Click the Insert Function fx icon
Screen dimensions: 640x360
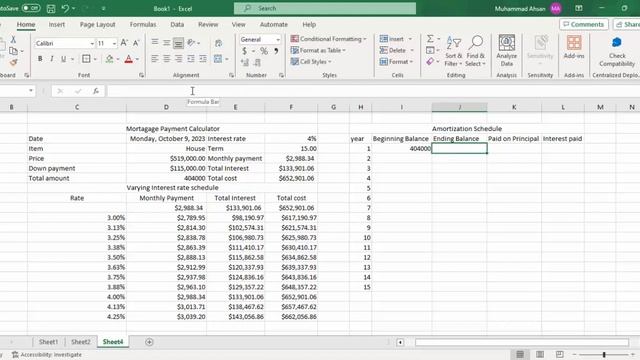click(x=96, y=91)
